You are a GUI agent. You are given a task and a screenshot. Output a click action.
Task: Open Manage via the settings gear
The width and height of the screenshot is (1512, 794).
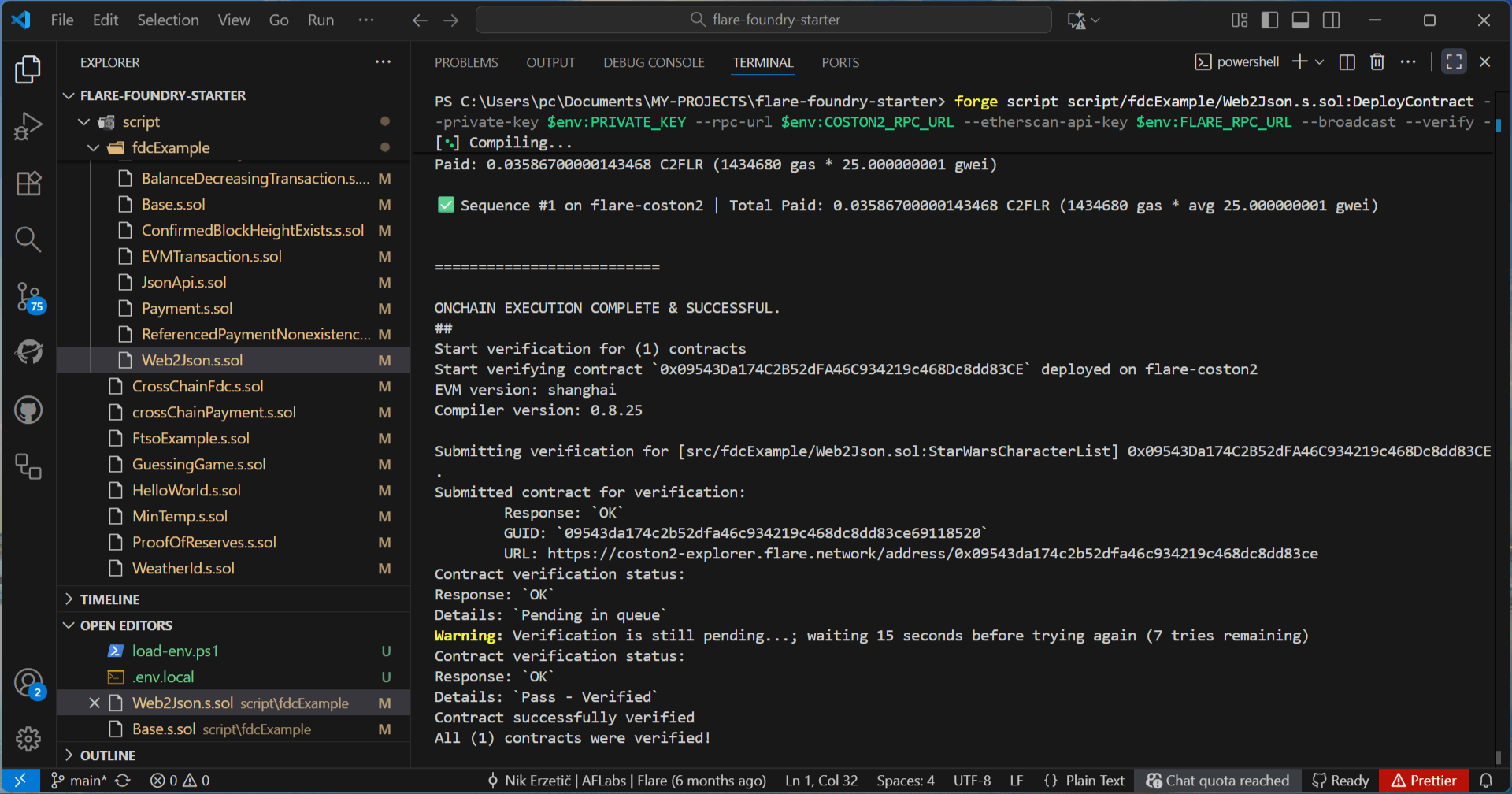(x=28, y=739)
